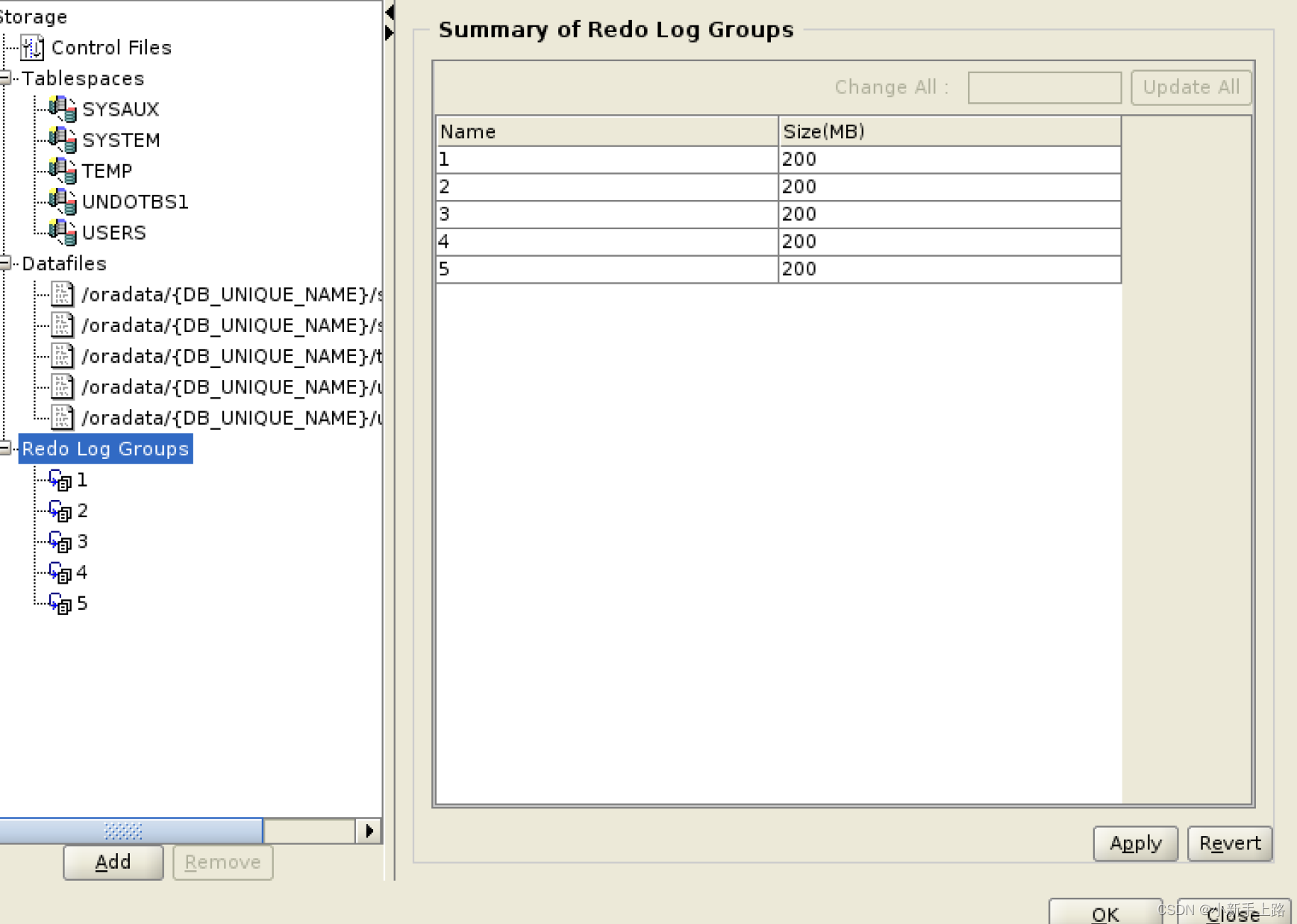Select the UNDOTBS1 tablespace icon
1297x924 pixels.
coord(63,202)
